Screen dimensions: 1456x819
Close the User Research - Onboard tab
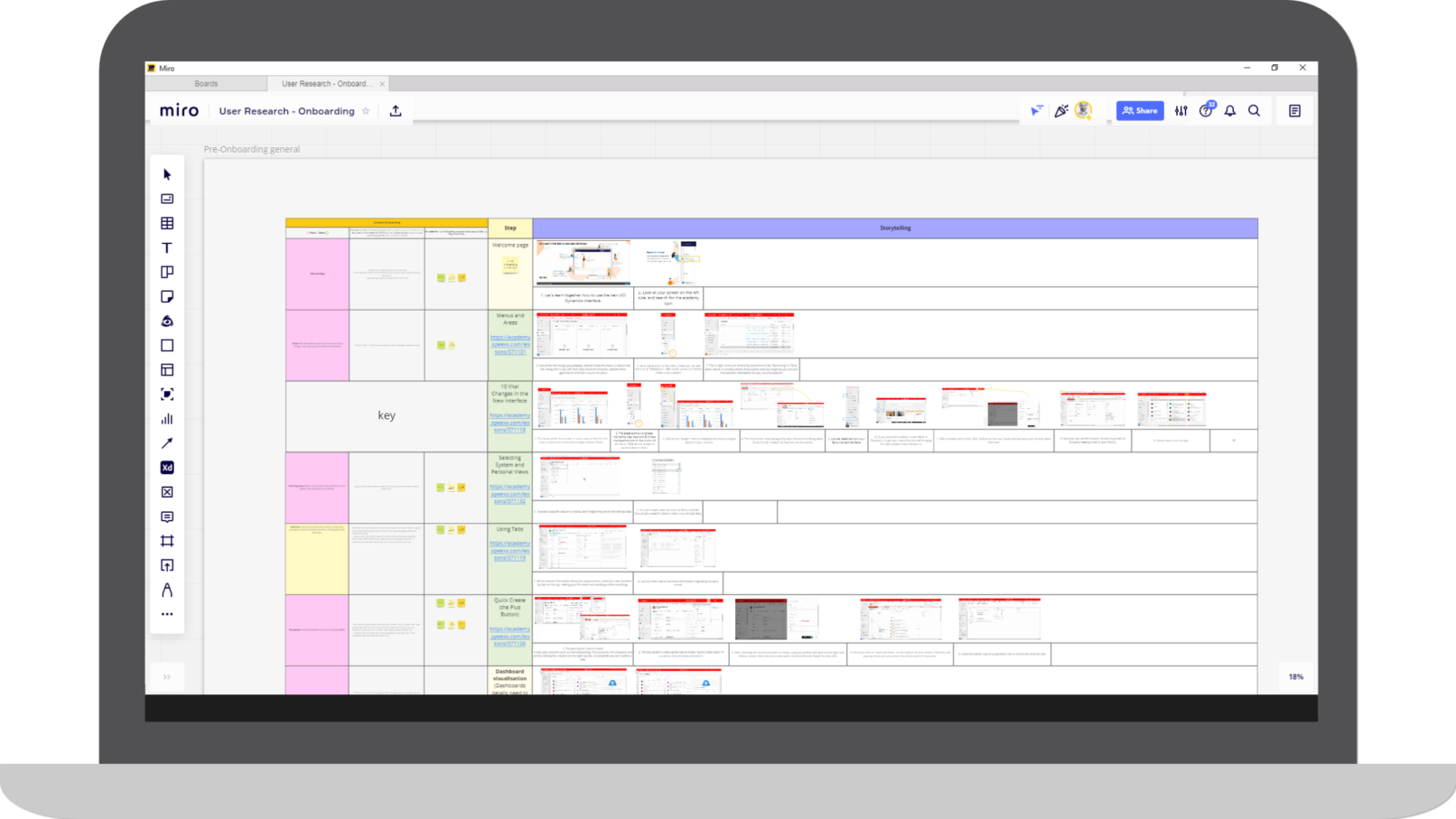coord(382,84)
